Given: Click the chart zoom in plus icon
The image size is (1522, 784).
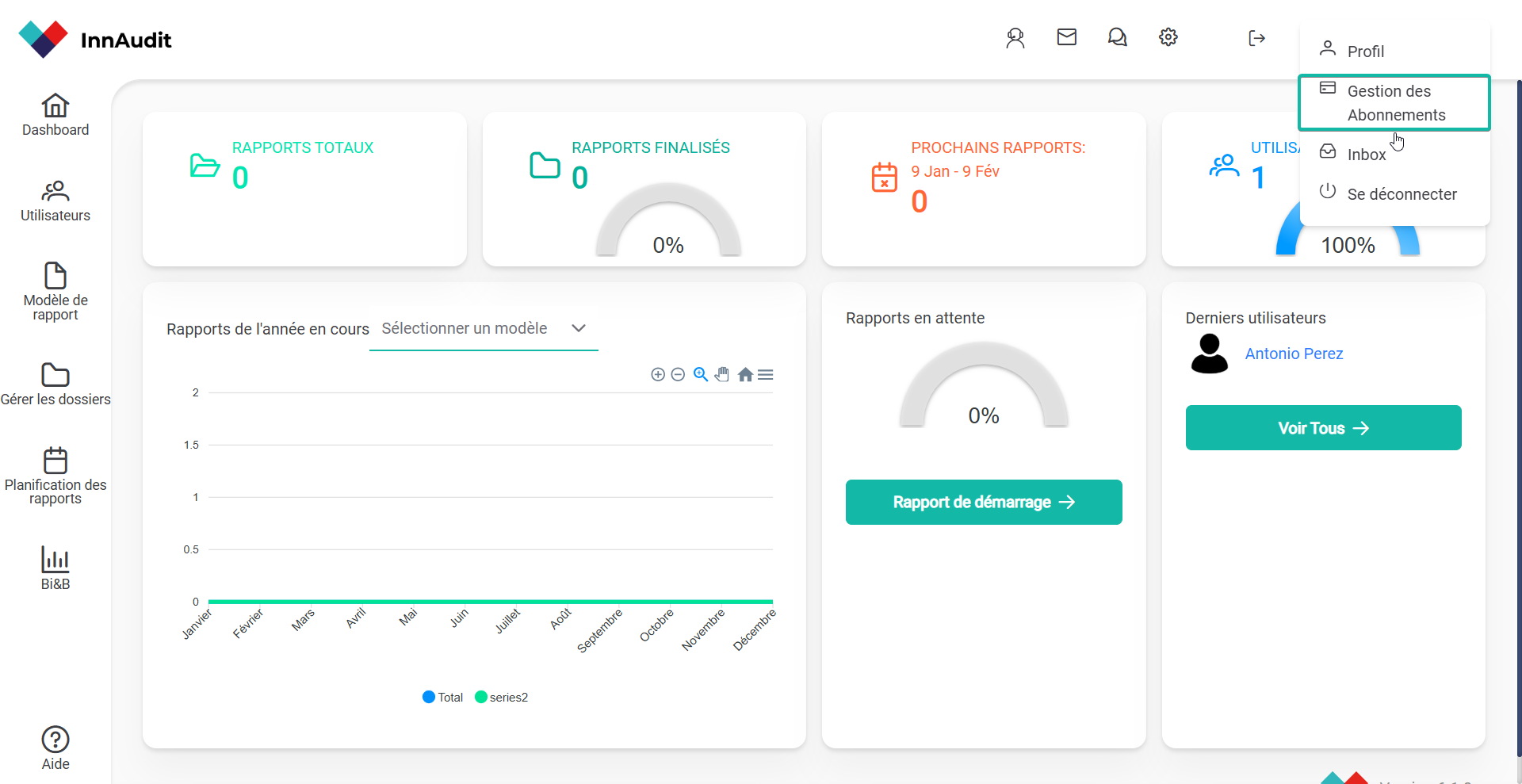Looking at the screenshot, I should [x=658, y=375].
